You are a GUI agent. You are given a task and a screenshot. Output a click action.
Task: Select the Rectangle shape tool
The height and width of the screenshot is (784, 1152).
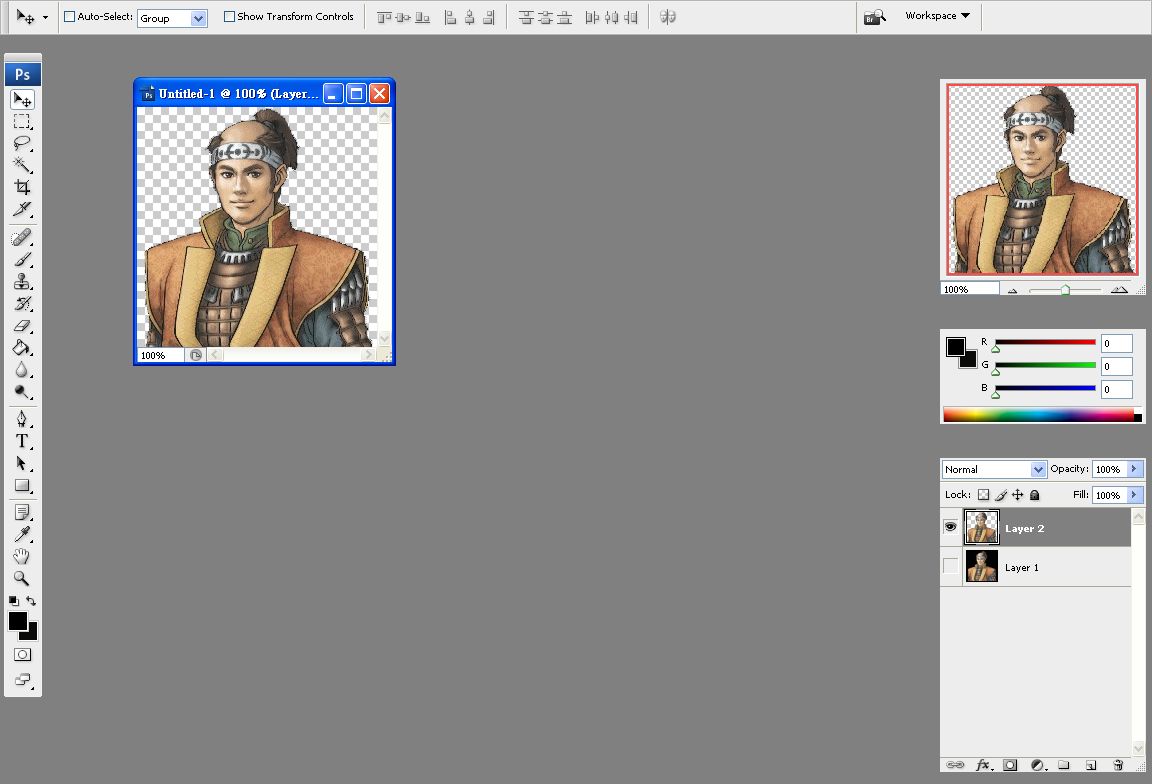click(22, 485)
